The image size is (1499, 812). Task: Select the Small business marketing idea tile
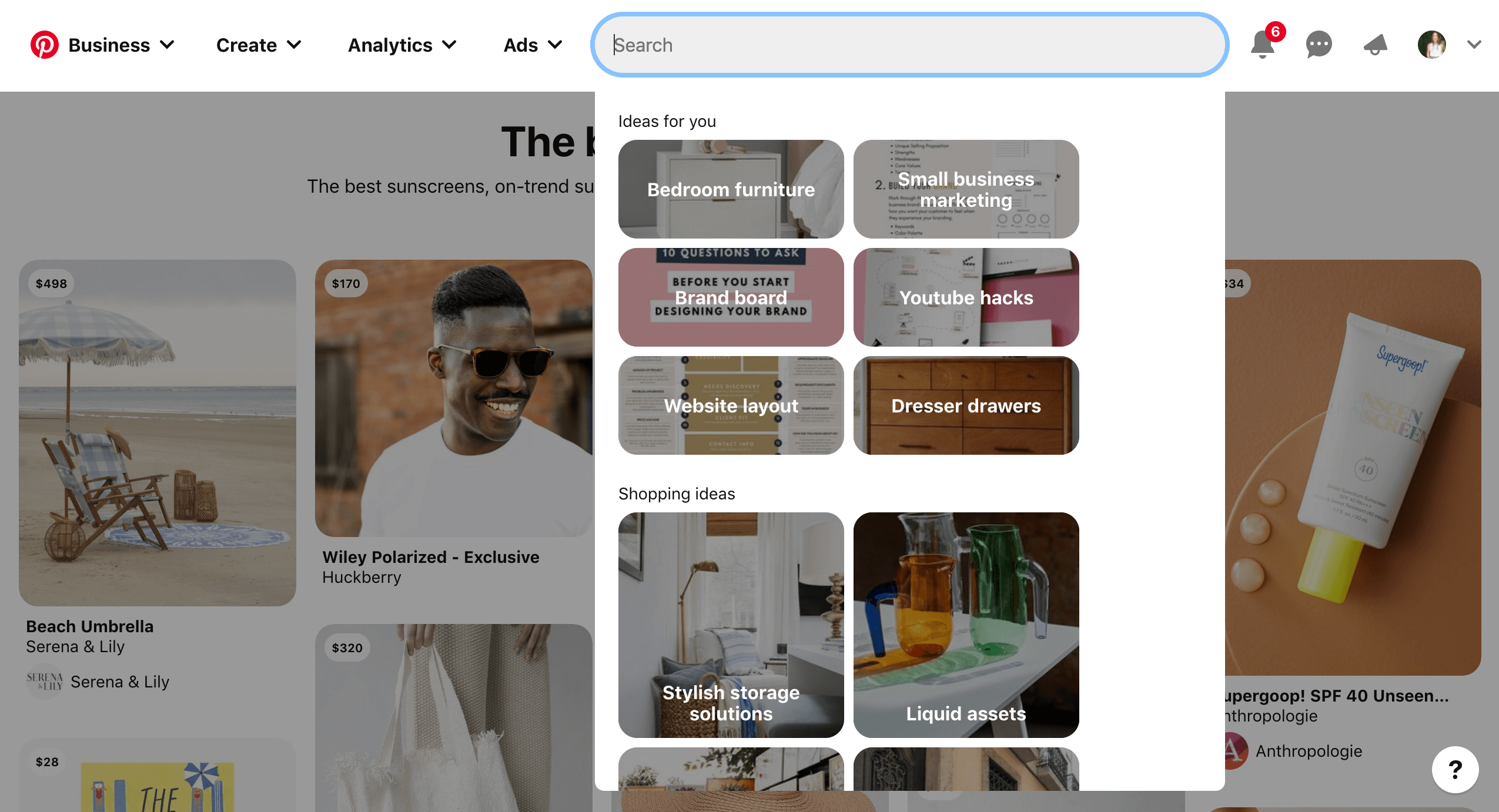click(x=966, y=189)
